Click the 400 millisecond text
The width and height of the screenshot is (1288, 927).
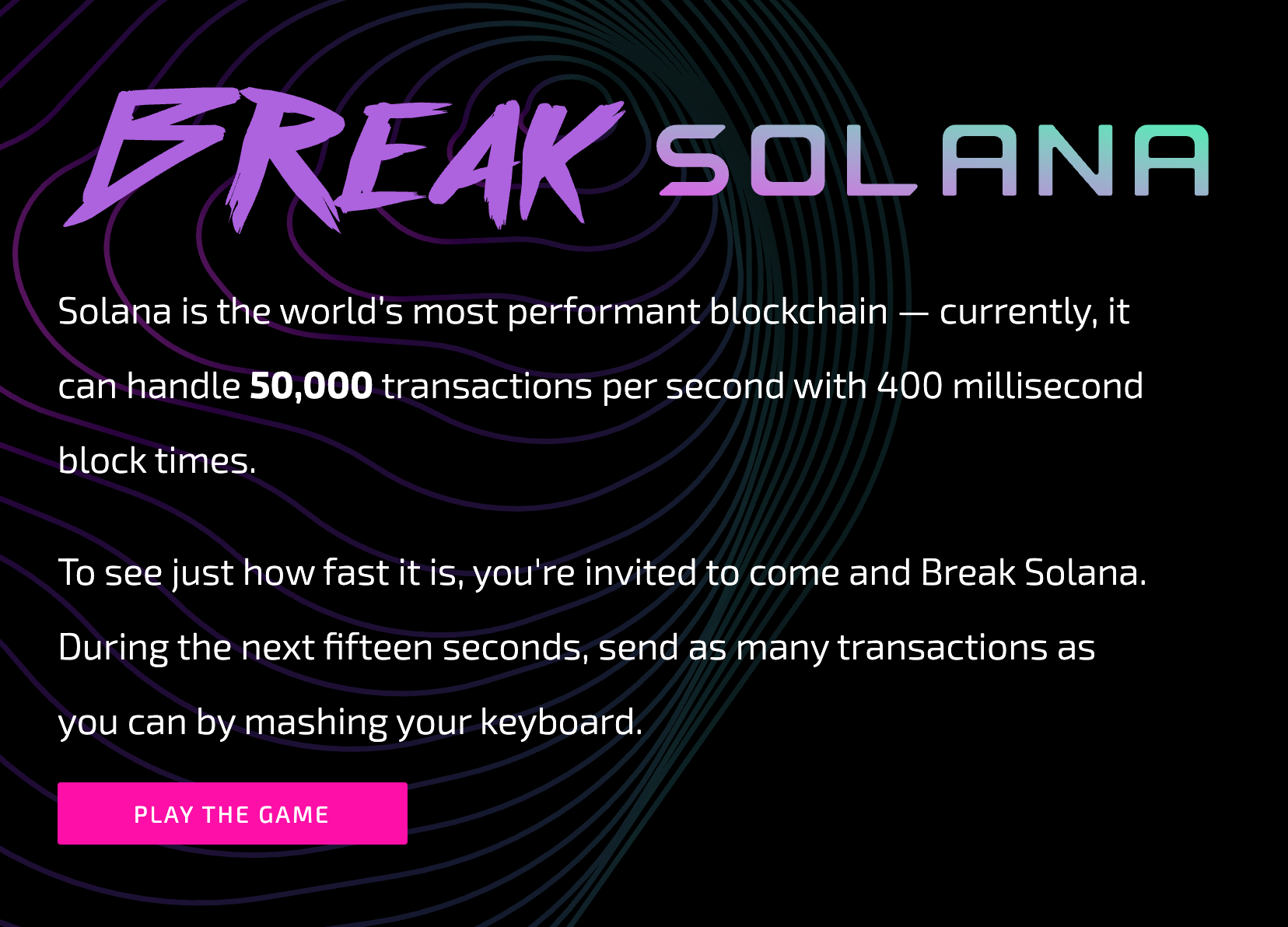[x=1010, y=386]
